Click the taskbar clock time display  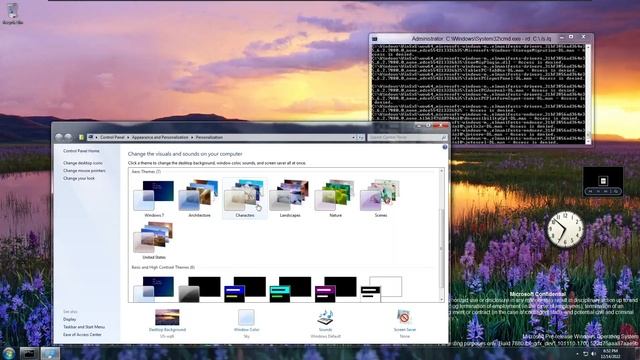pyautogui.click(x=611, y=353)
